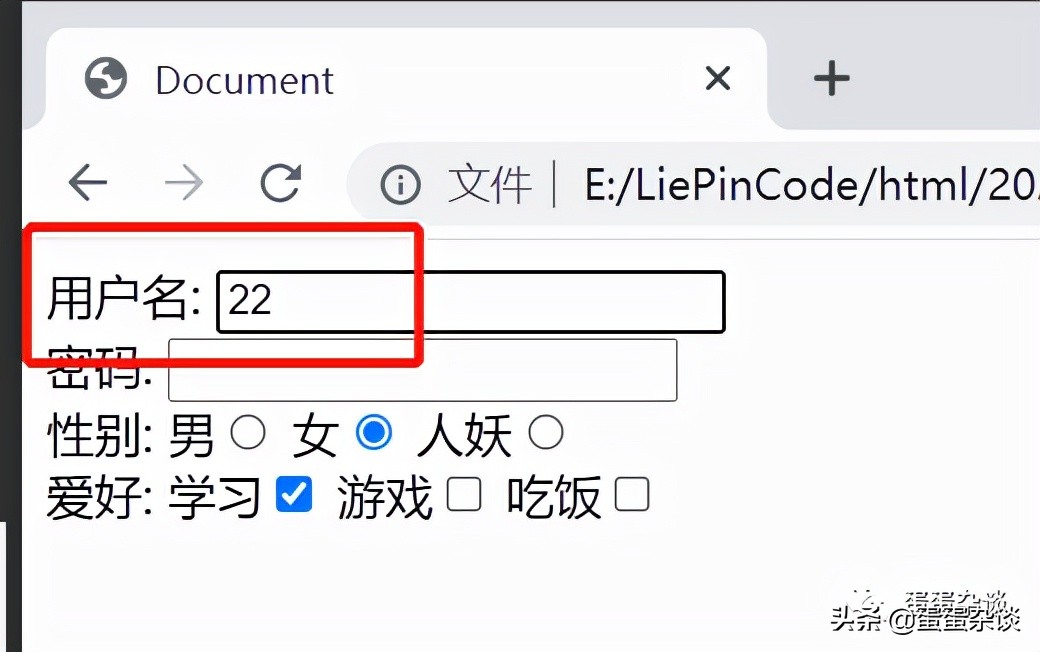Select the 女 radio button
The image size is (1040, 652).
click(374, 432)
